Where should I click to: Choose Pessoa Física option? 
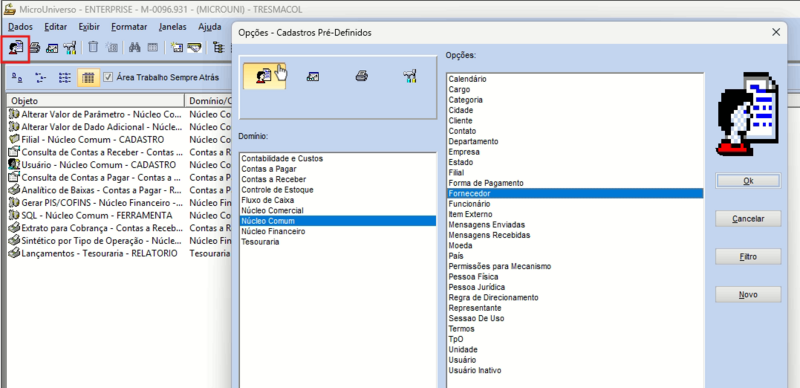[575, 277]
